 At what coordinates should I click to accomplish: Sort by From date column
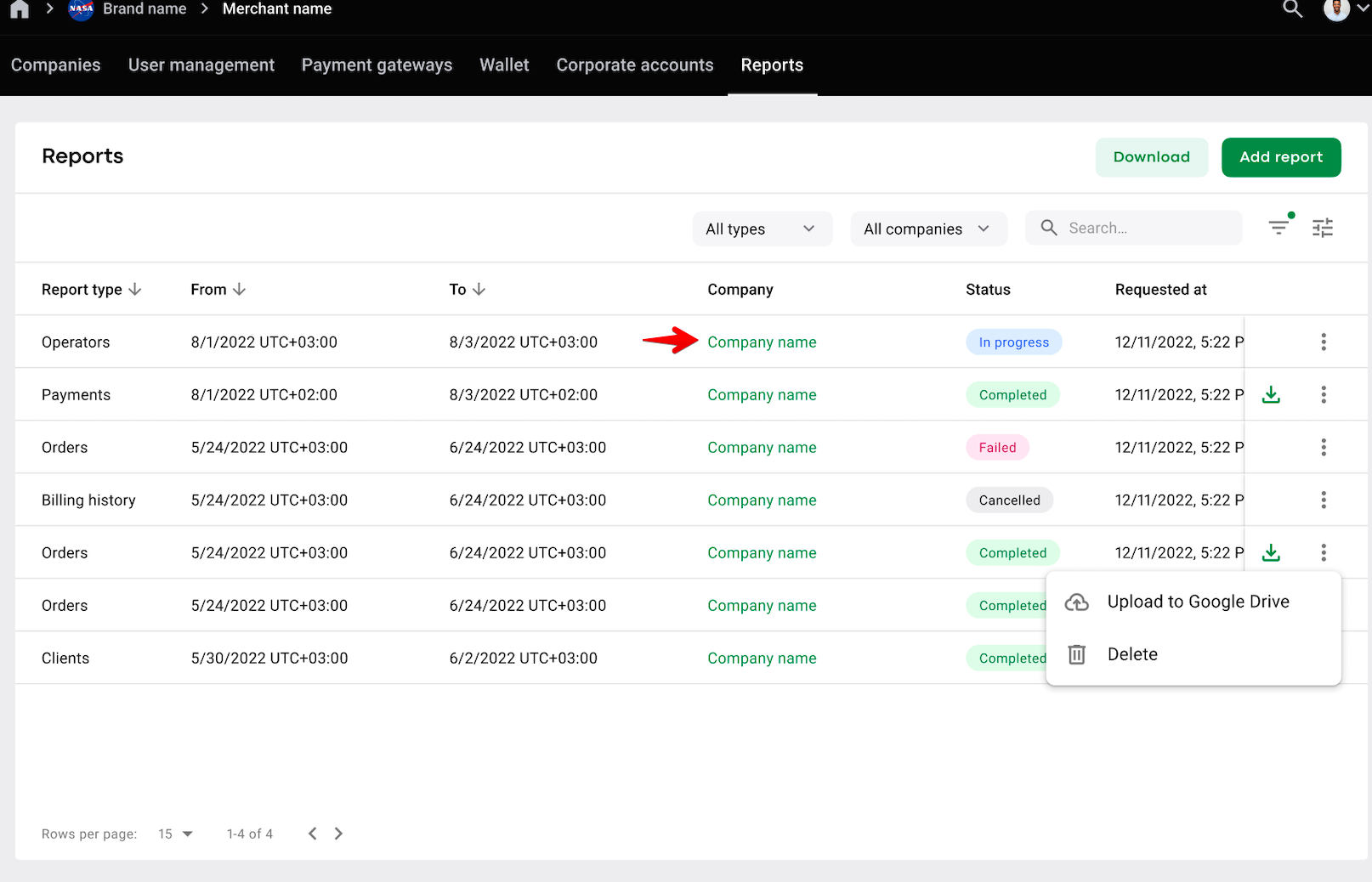(x=218, y=290)
